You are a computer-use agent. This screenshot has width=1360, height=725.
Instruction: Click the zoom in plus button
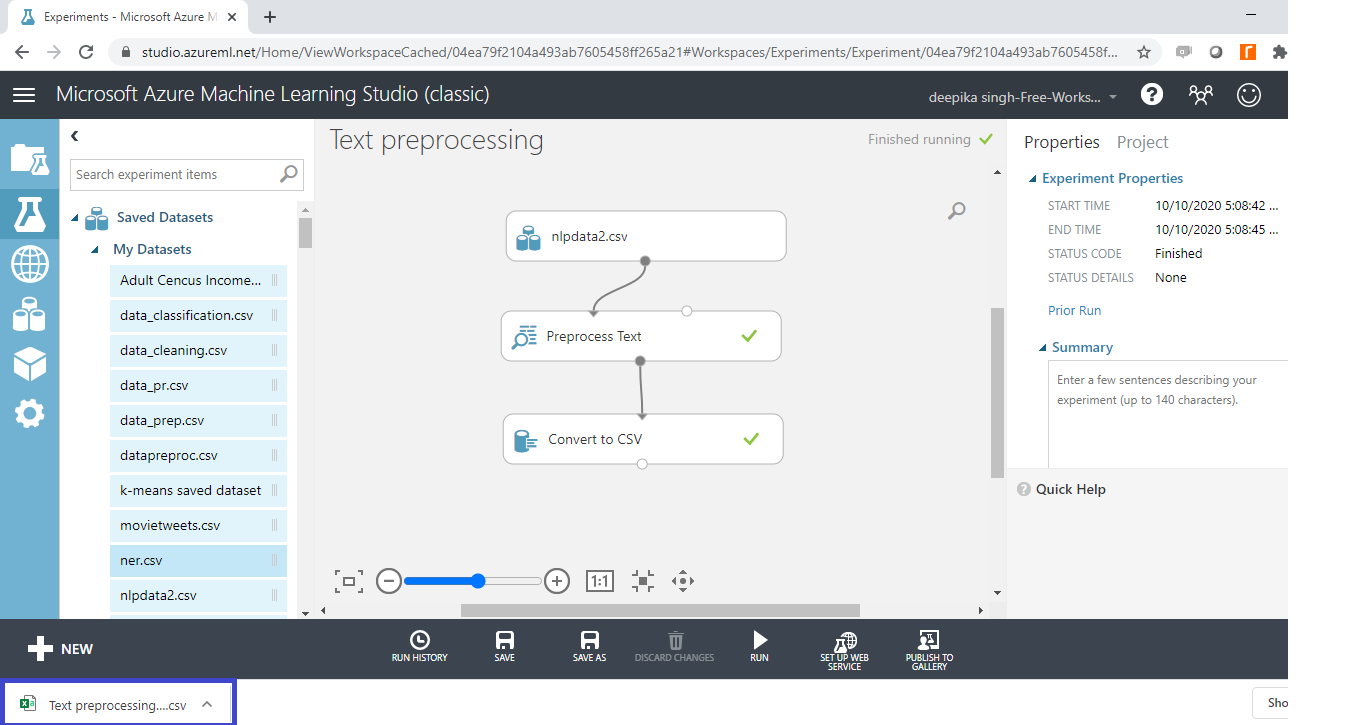(x=557, y=581)
